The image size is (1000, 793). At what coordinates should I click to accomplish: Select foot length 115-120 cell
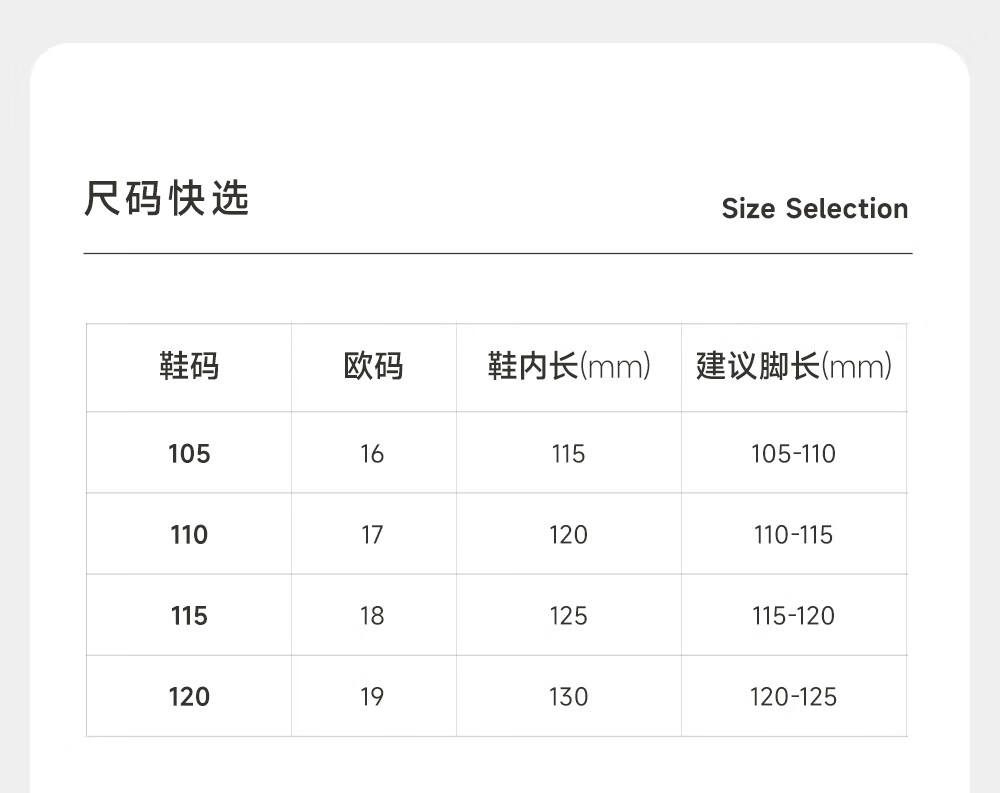[x=793, y=616]
